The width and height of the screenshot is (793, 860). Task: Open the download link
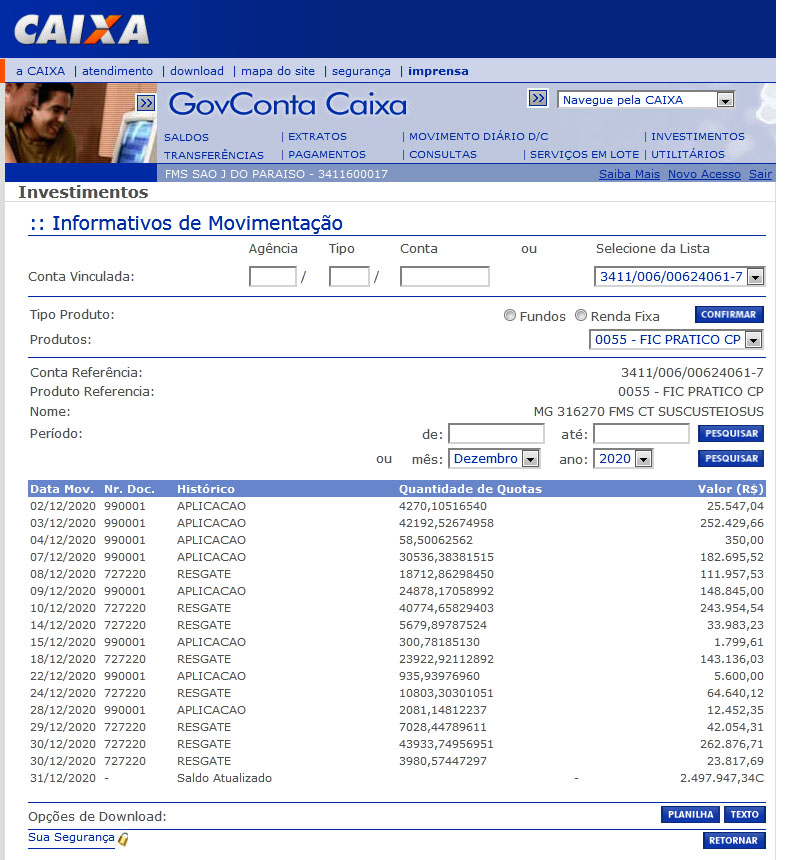[197, 71]
